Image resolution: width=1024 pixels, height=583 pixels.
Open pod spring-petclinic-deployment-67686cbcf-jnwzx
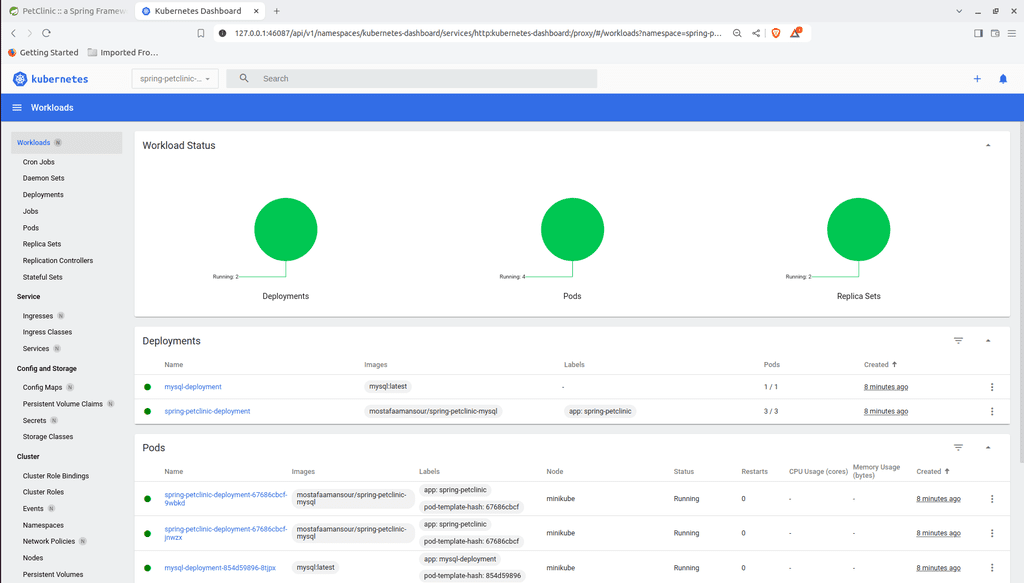point(225,533)
